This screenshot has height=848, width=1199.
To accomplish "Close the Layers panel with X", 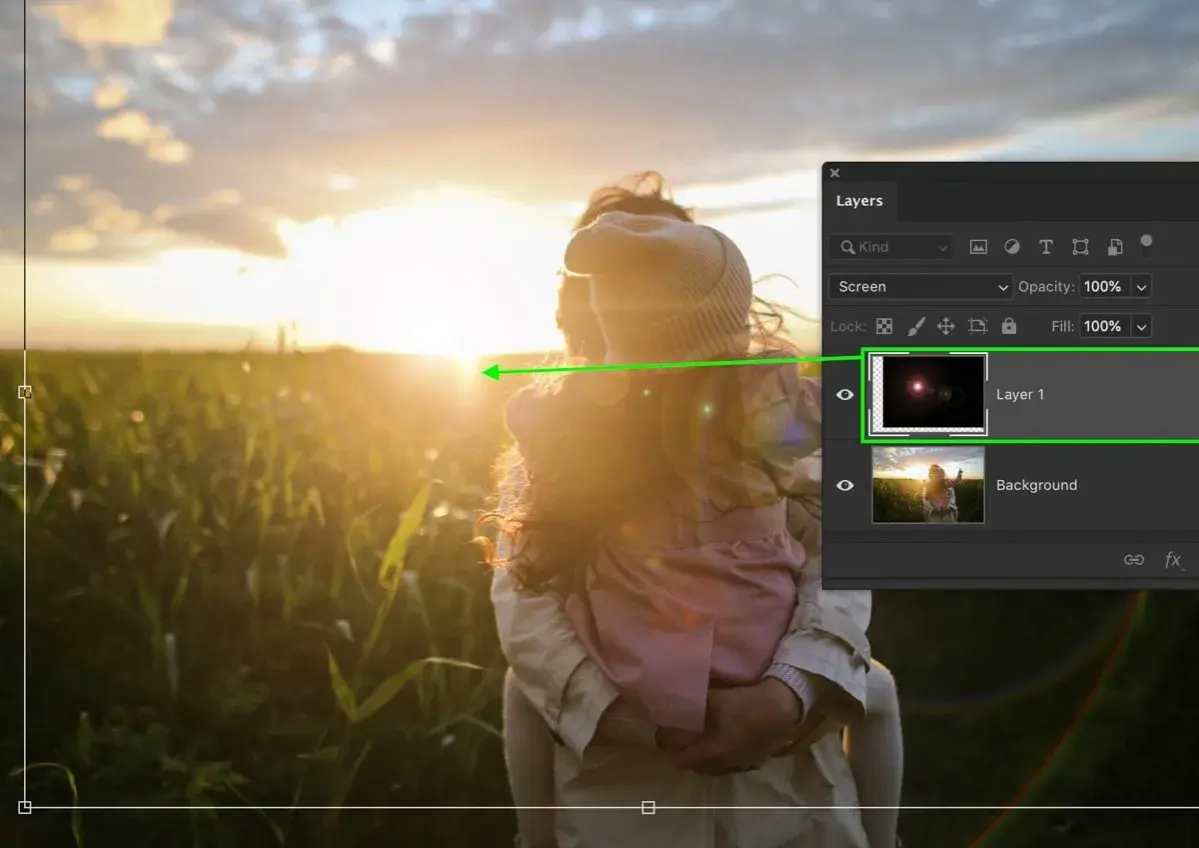I will pos(835,173).
